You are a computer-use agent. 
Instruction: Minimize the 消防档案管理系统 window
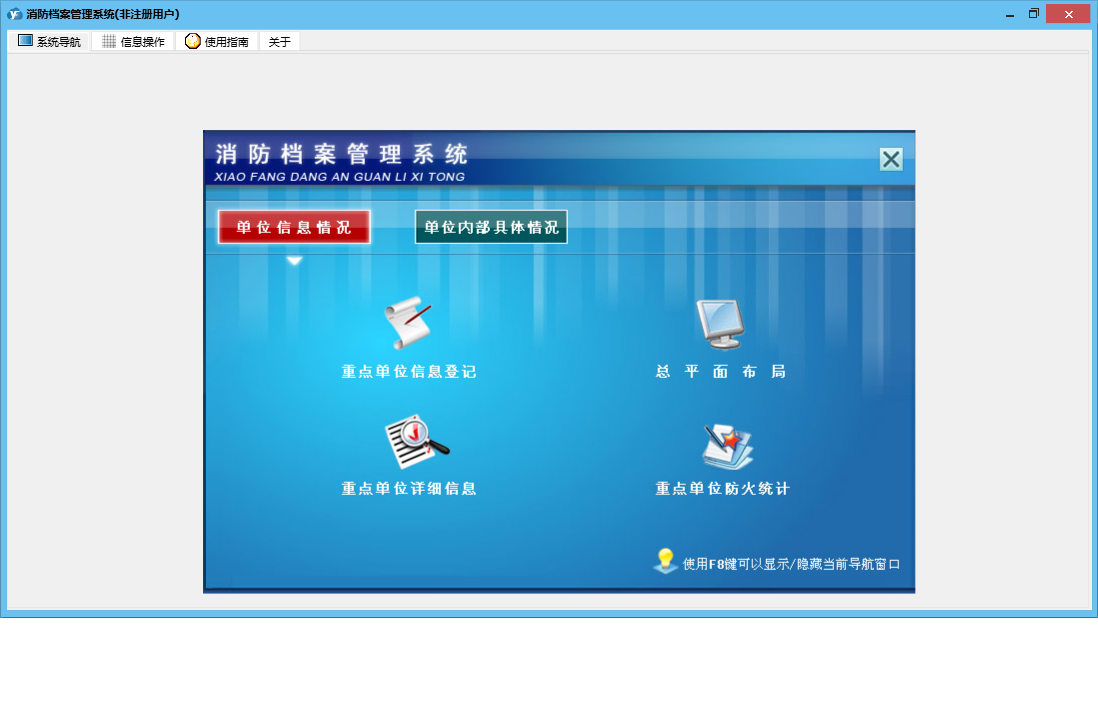coord(1010,14)
